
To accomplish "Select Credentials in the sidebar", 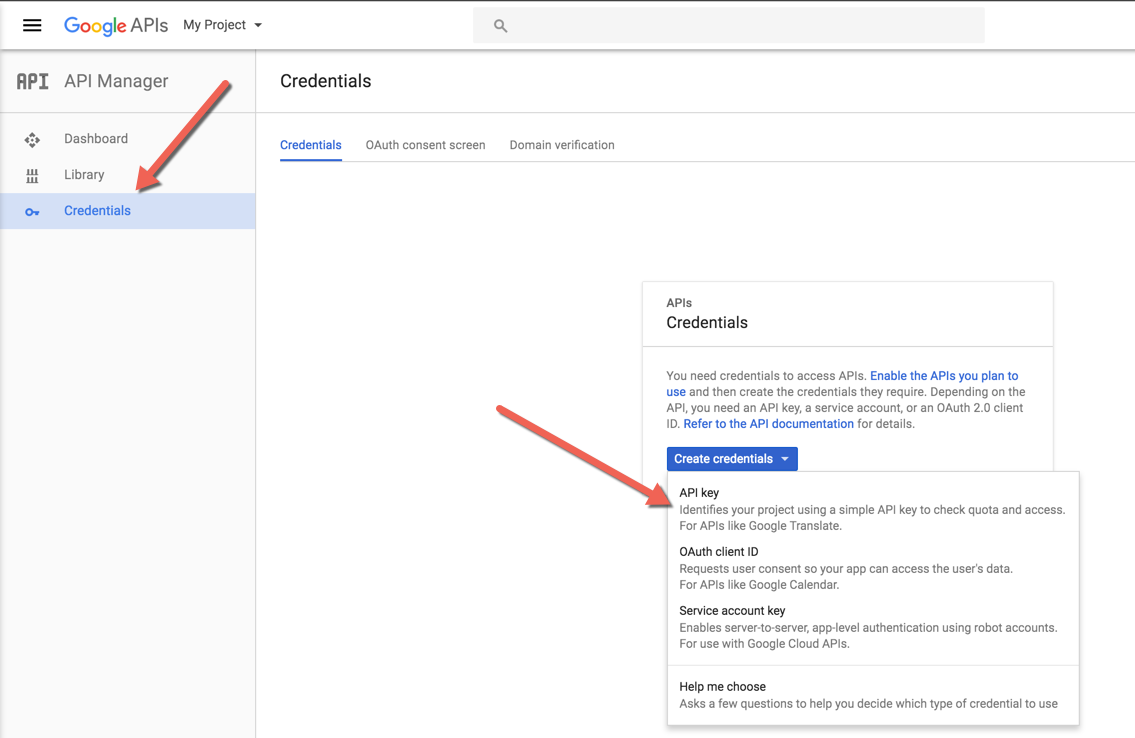I will 127,211.
